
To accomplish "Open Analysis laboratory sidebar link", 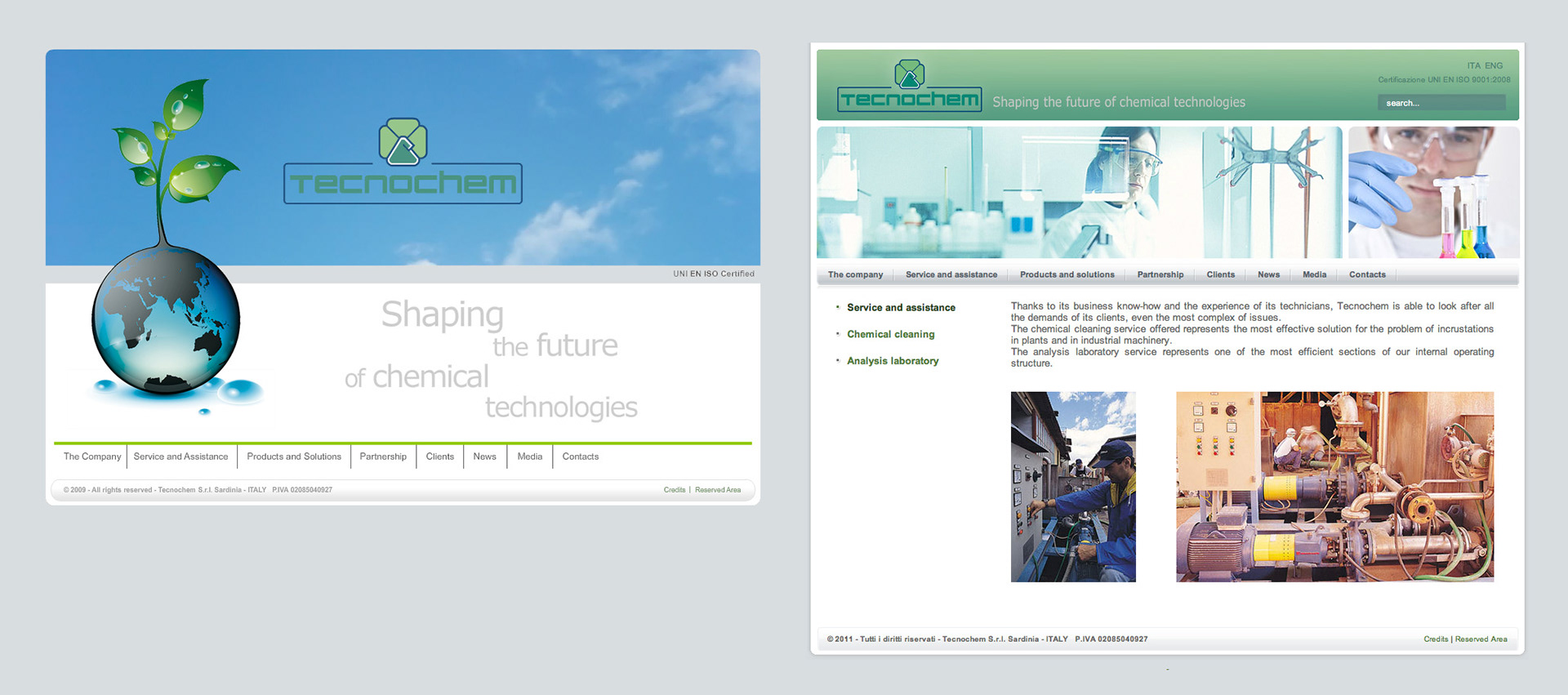I will tap(893, 361).
